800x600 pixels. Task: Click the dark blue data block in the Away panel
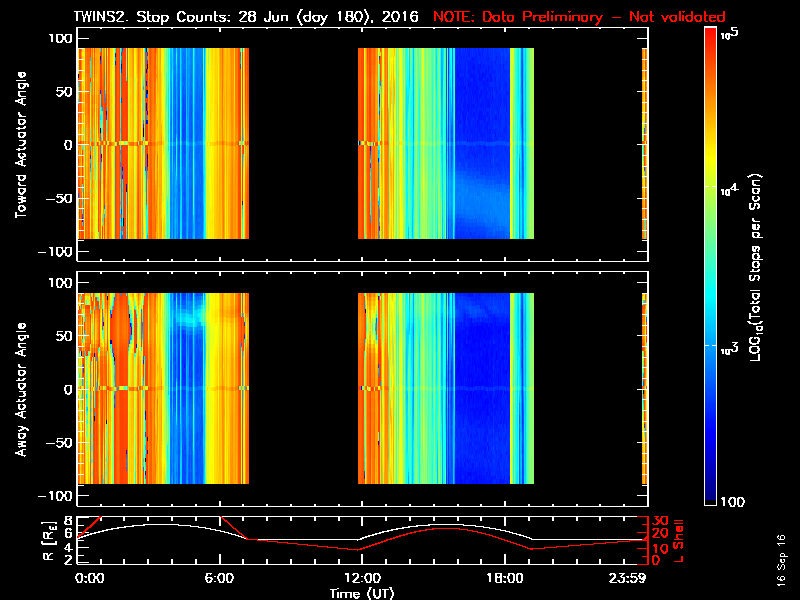click(482, 388)
